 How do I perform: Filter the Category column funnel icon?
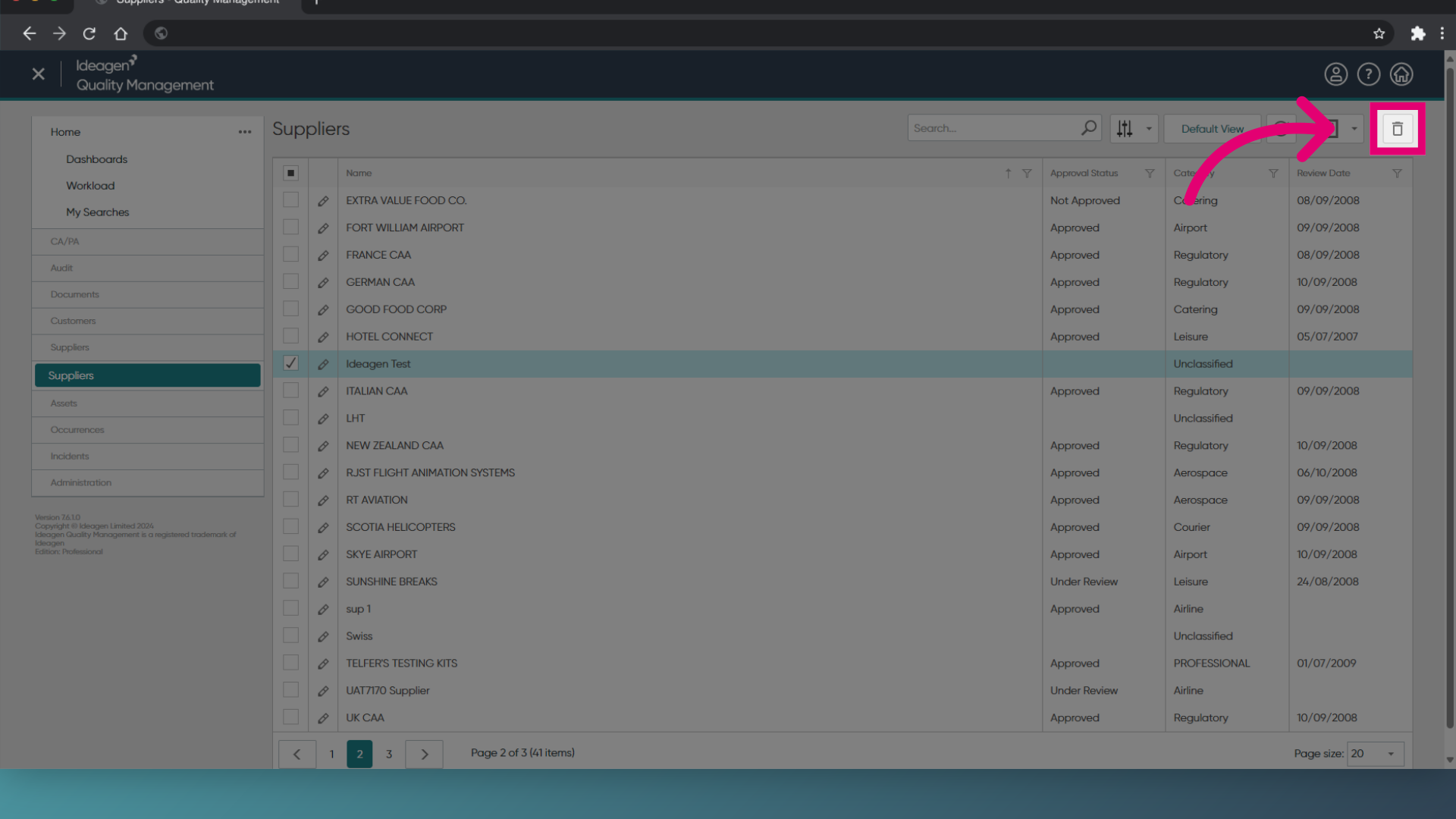click(x=1273, y=174)
